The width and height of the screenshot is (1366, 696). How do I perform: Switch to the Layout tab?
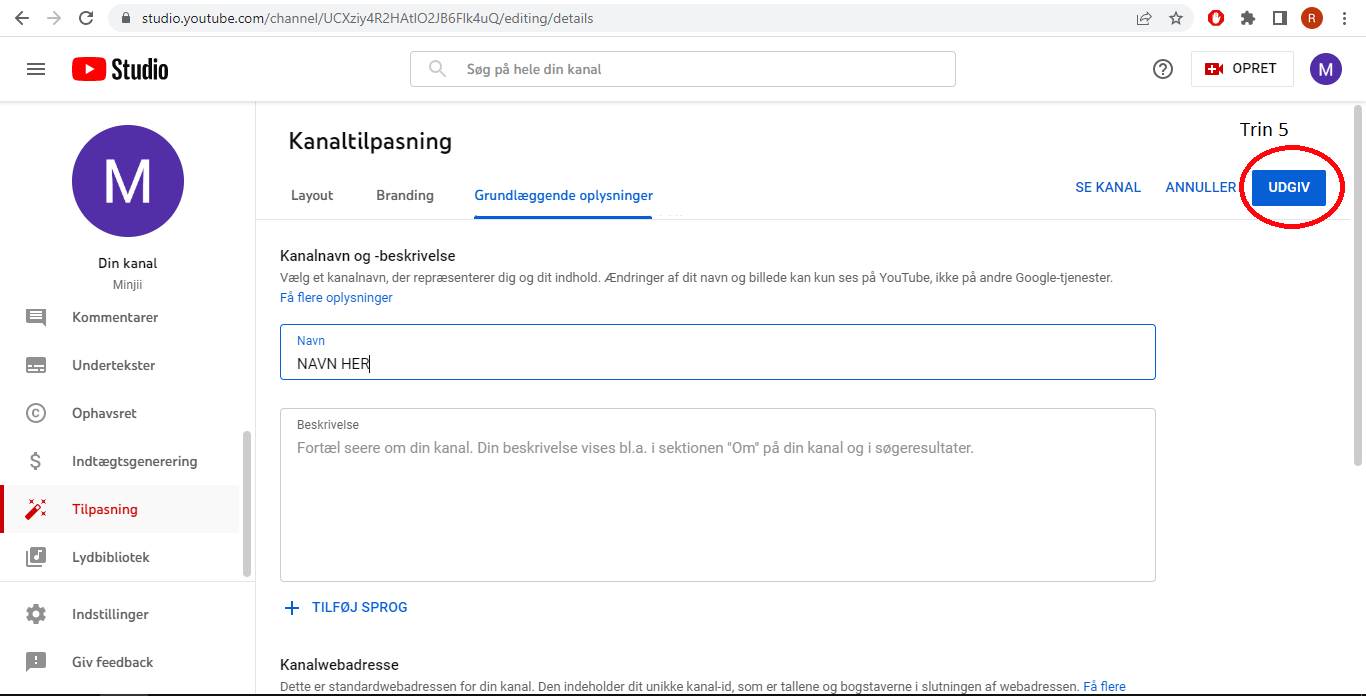click(x=312, y=195)
